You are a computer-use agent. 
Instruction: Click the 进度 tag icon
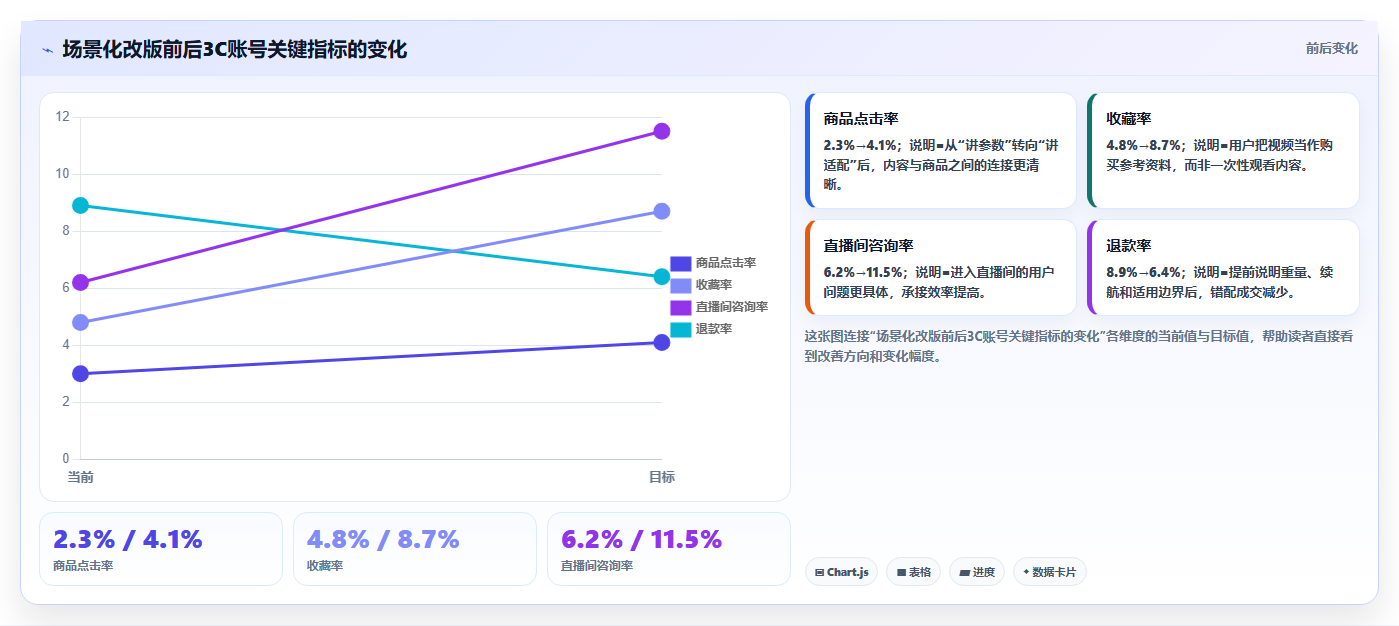click(964, 572)
